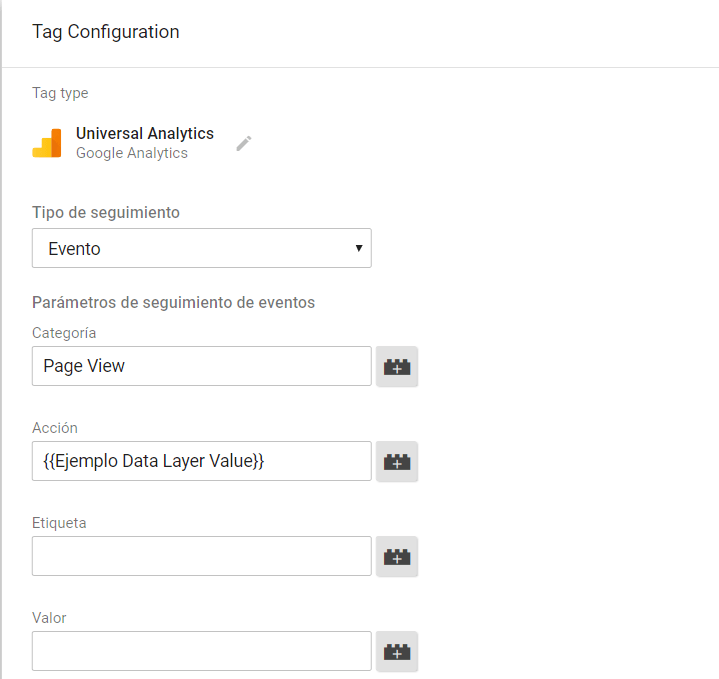Click the Valor field label
This screenshot has height=679, width=719.
pyautogui.click(x=49, y=618)
